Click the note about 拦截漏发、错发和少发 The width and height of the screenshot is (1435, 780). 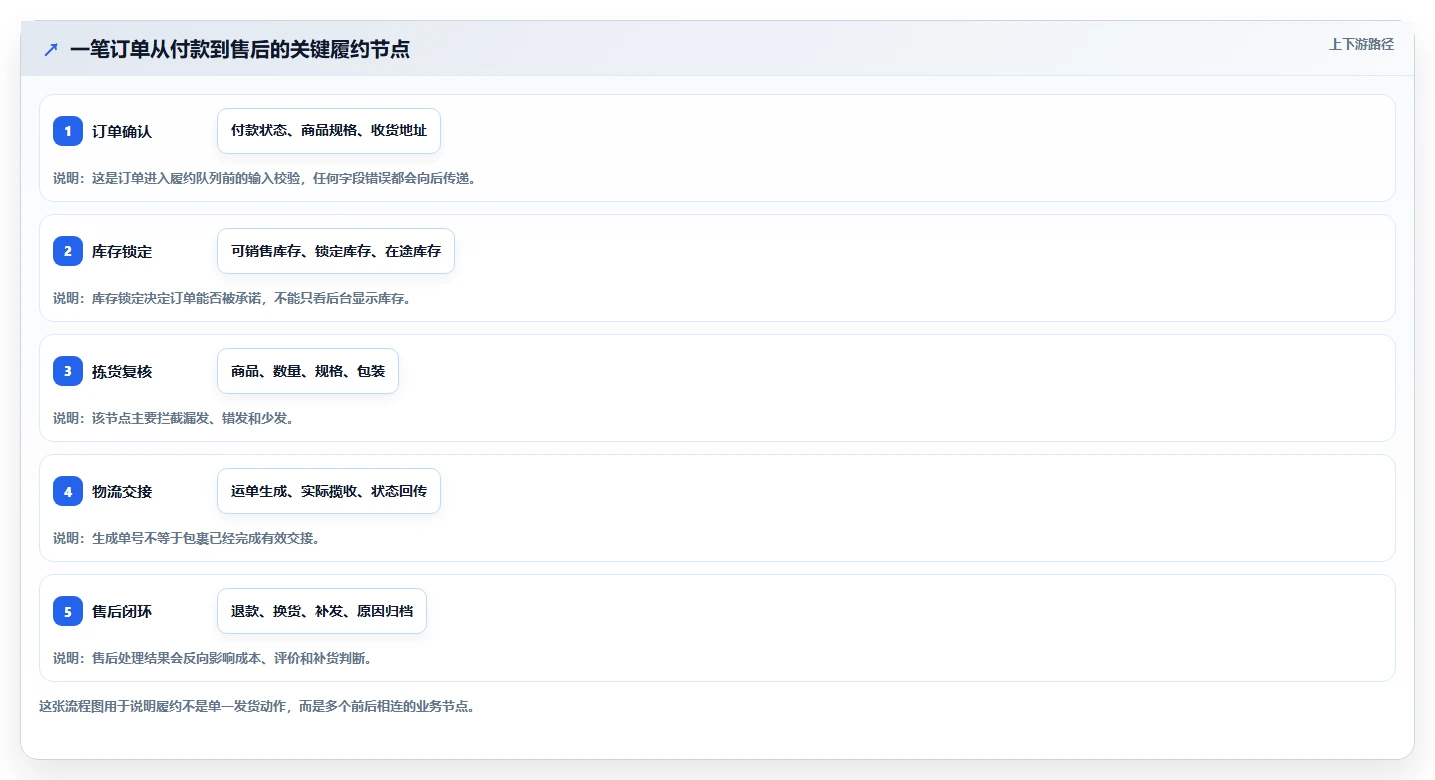coord(173,418)
